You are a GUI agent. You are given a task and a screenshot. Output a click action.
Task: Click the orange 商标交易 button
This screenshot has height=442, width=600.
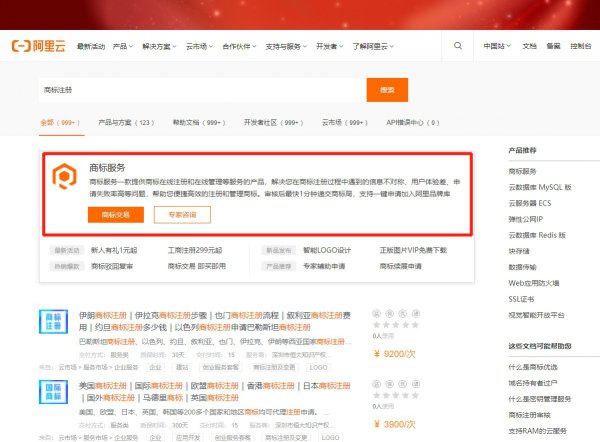116,215
